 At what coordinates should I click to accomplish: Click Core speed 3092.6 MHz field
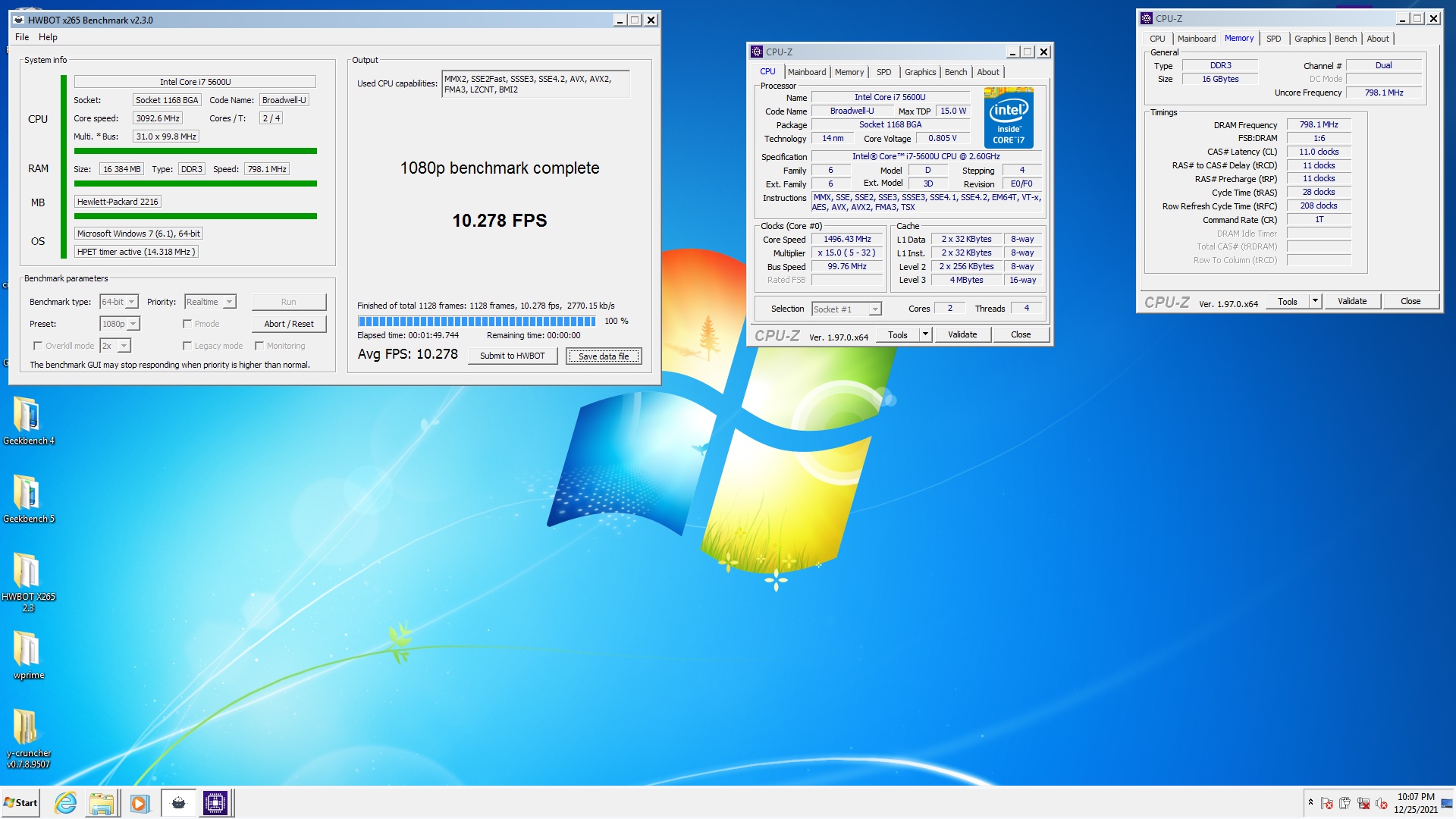tap(158, 118)
